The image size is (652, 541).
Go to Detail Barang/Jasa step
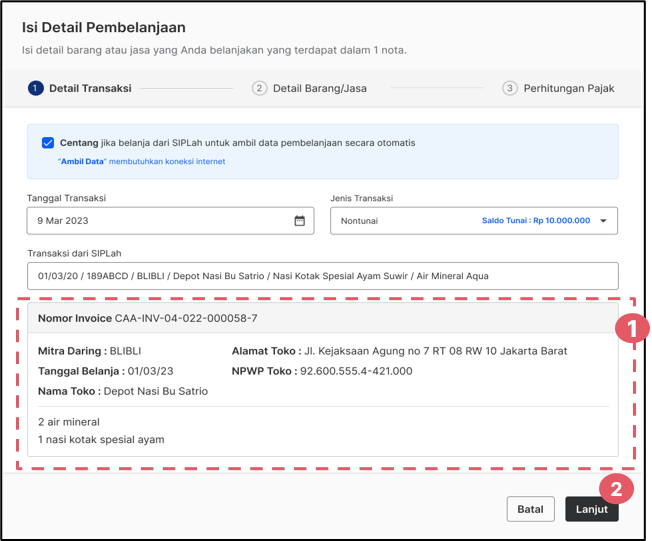coord(309,88)
